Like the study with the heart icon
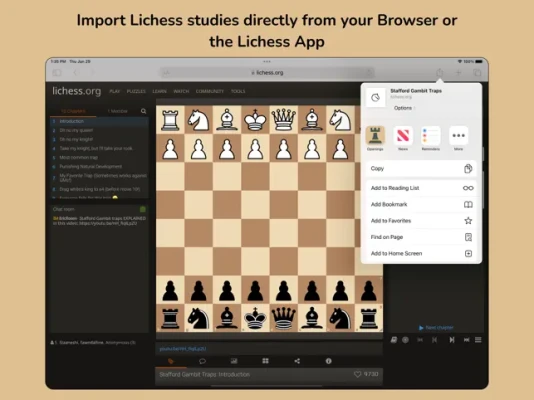Image resolution: width=534 pixels, height=400 pixels. tap(357, 374)
